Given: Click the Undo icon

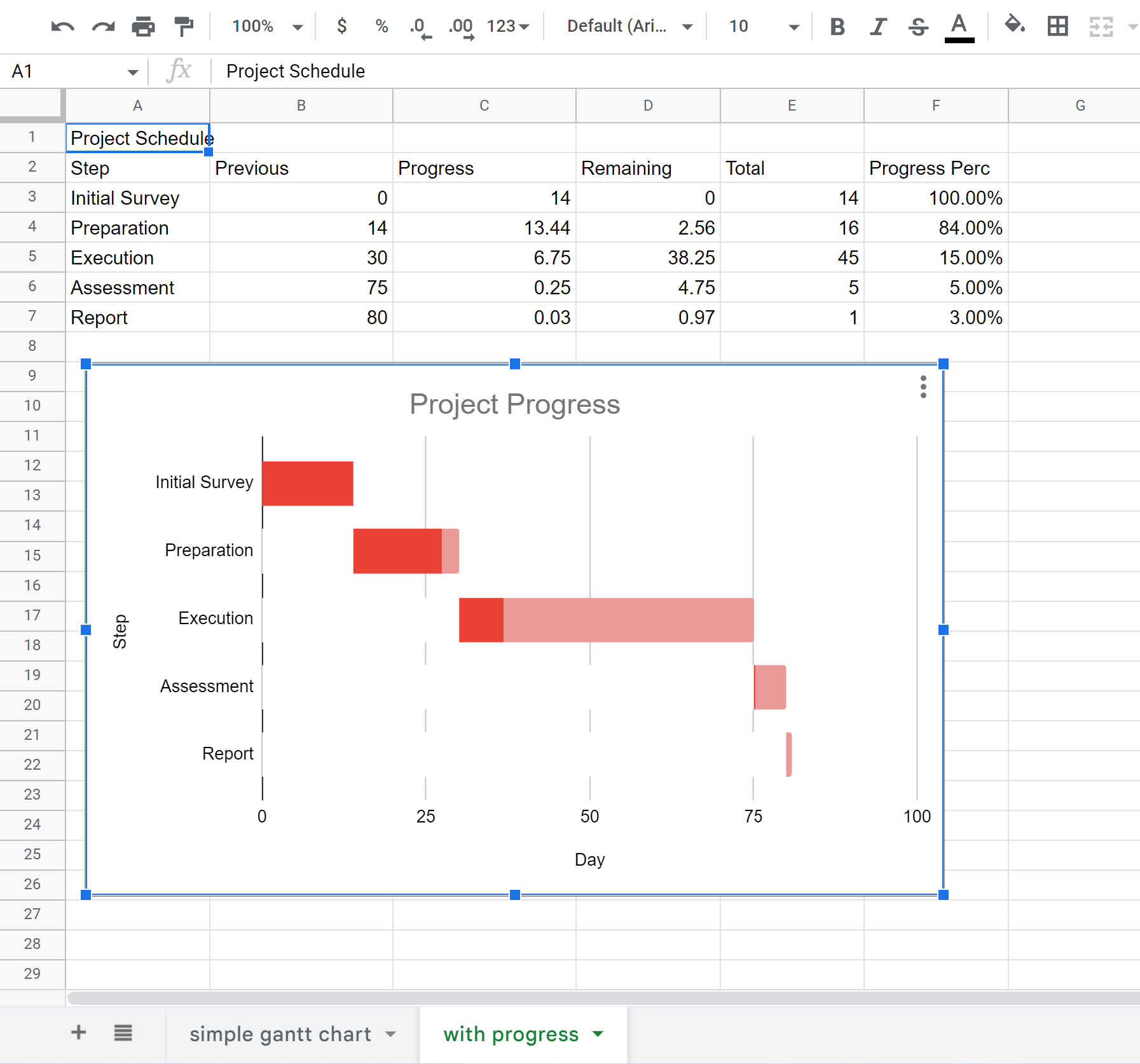Looking at the screenshot, I should 62,27.
